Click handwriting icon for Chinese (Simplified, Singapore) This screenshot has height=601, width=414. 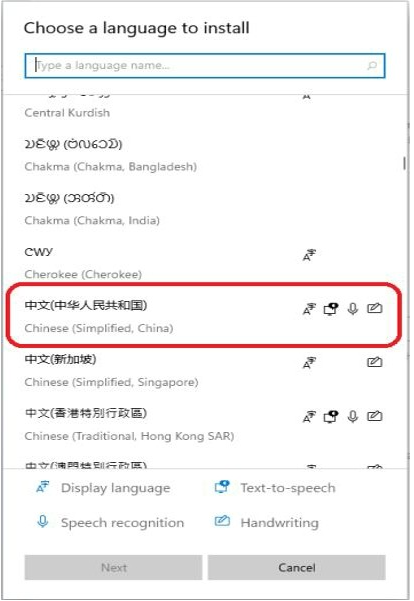(375, 362)
